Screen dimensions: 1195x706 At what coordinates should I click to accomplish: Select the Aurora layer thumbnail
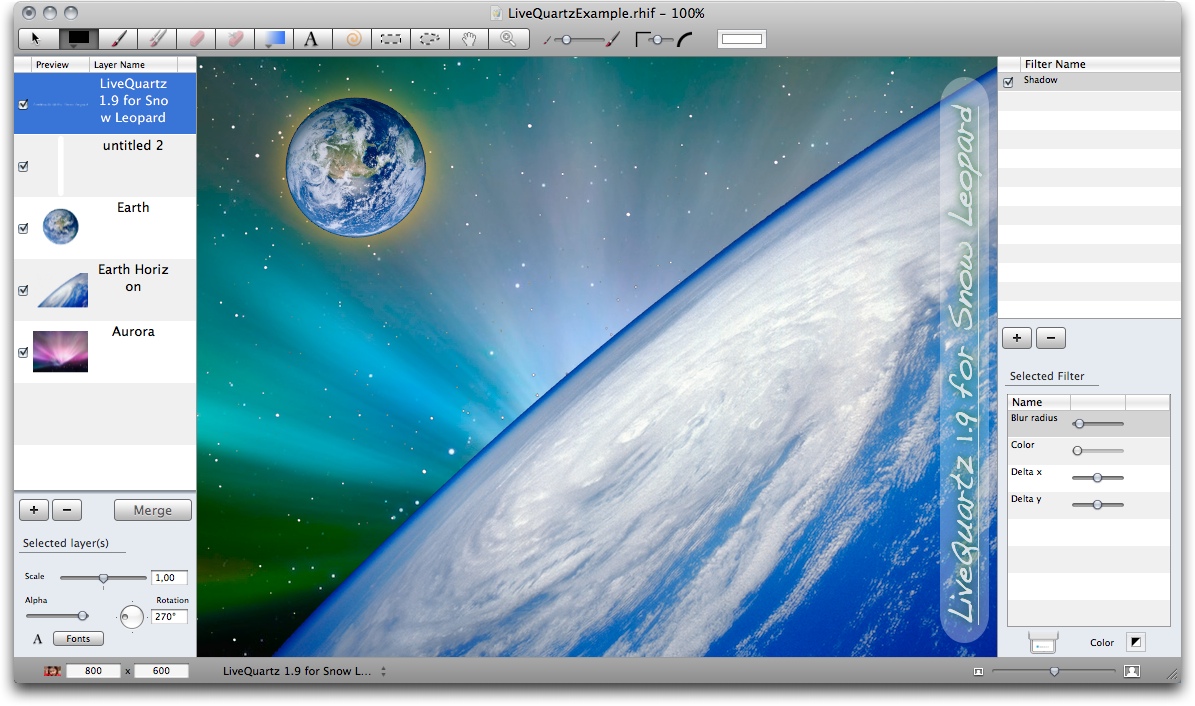point(60,351)
